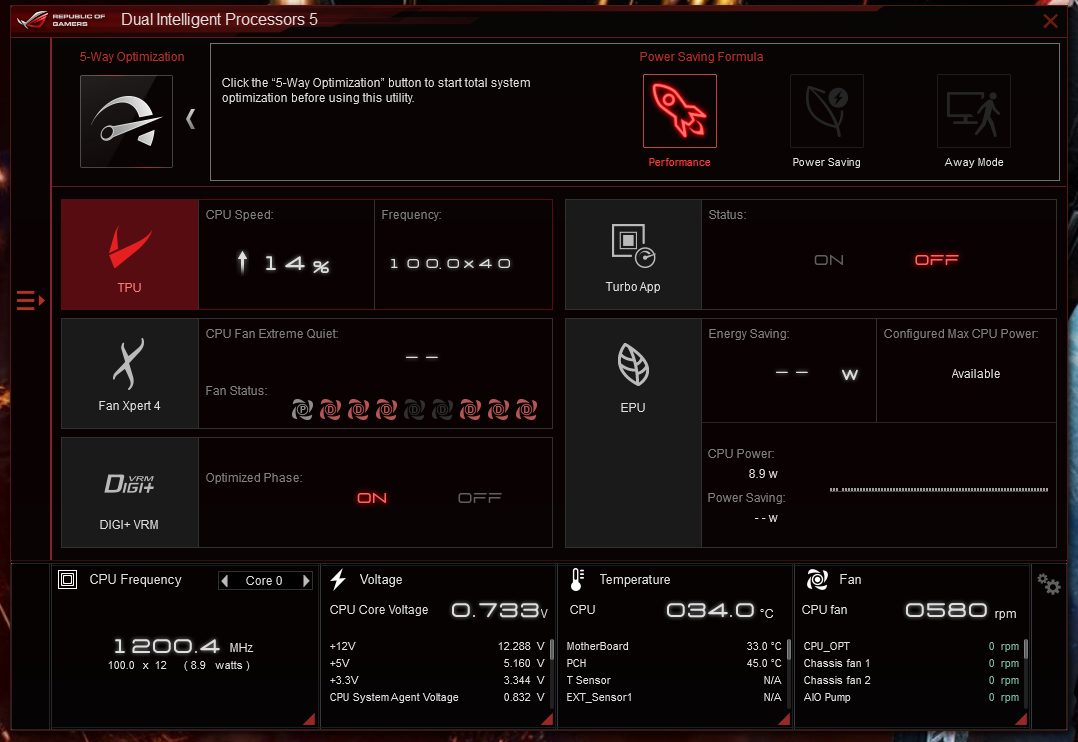Click the Voltage lightning bolt icon

[338, 580]
